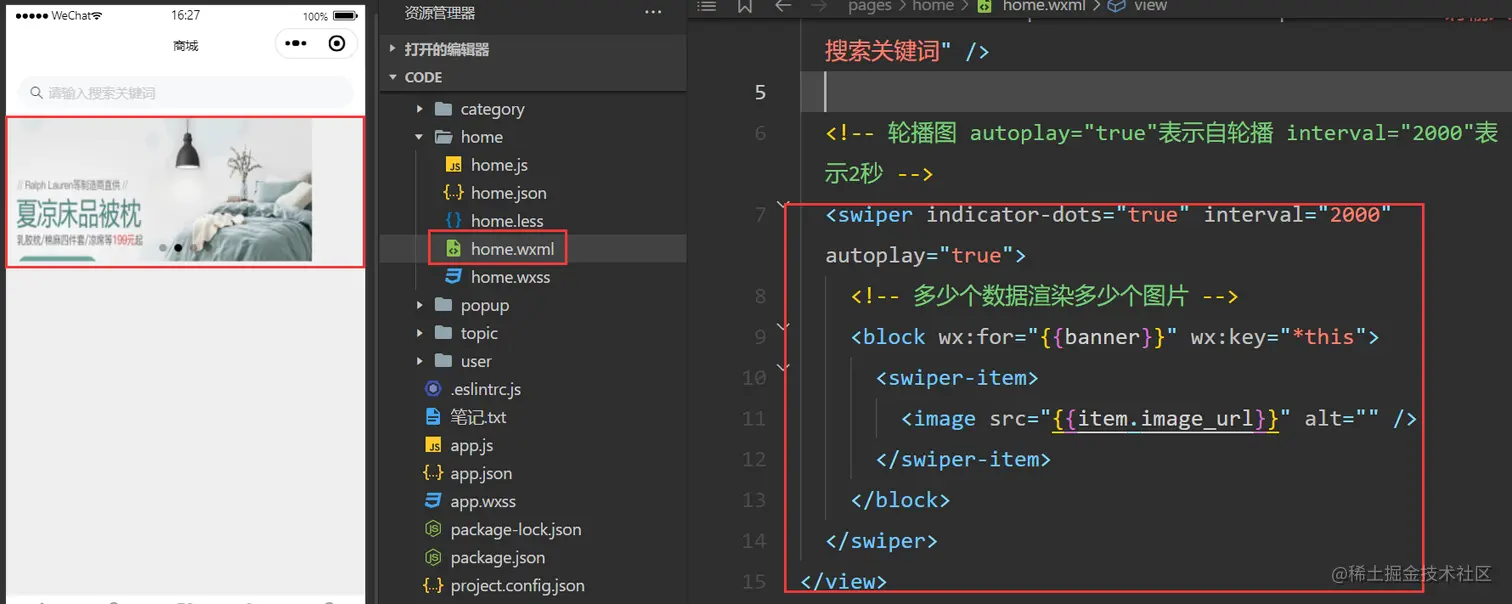Click the 请输入搜索关键词 search field
1512x604 pixels.
click(x=185, y=93)
